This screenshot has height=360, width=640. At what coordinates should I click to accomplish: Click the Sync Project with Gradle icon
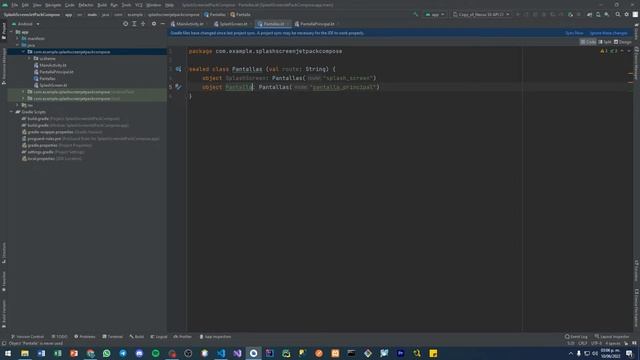coord(589,14)
